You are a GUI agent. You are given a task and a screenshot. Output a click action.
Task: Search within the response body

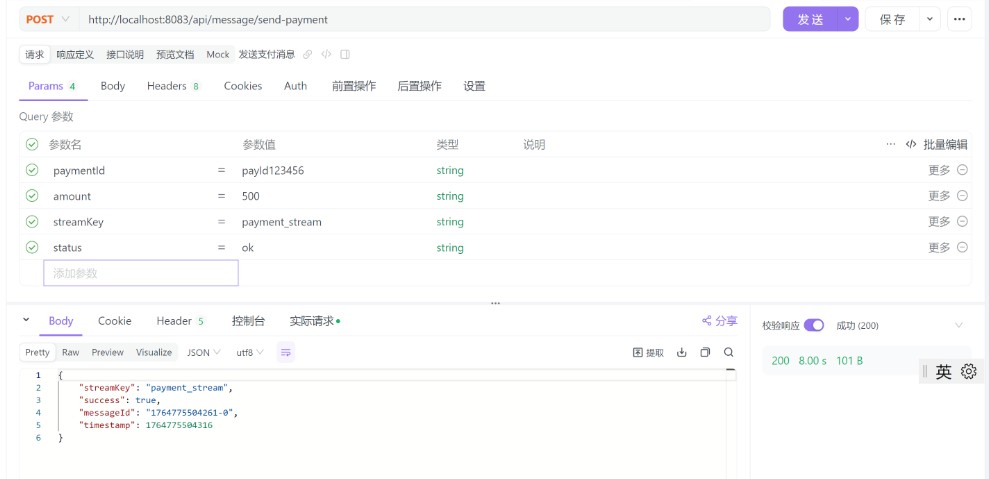[729, 352]
